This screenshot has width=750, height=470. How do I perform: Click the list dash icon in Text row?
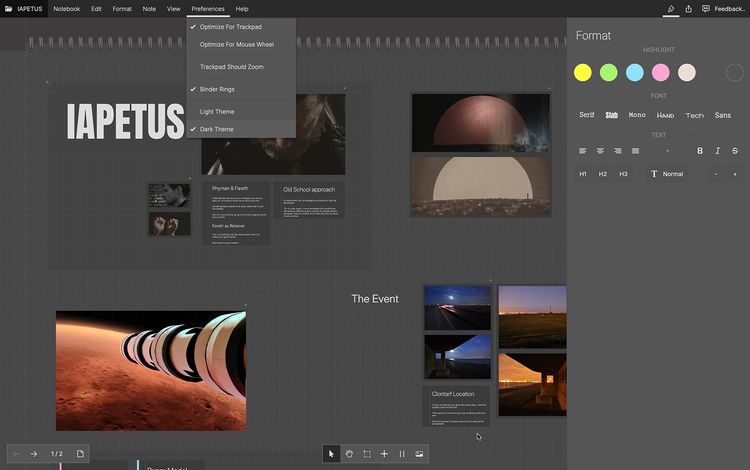point(668,151)
